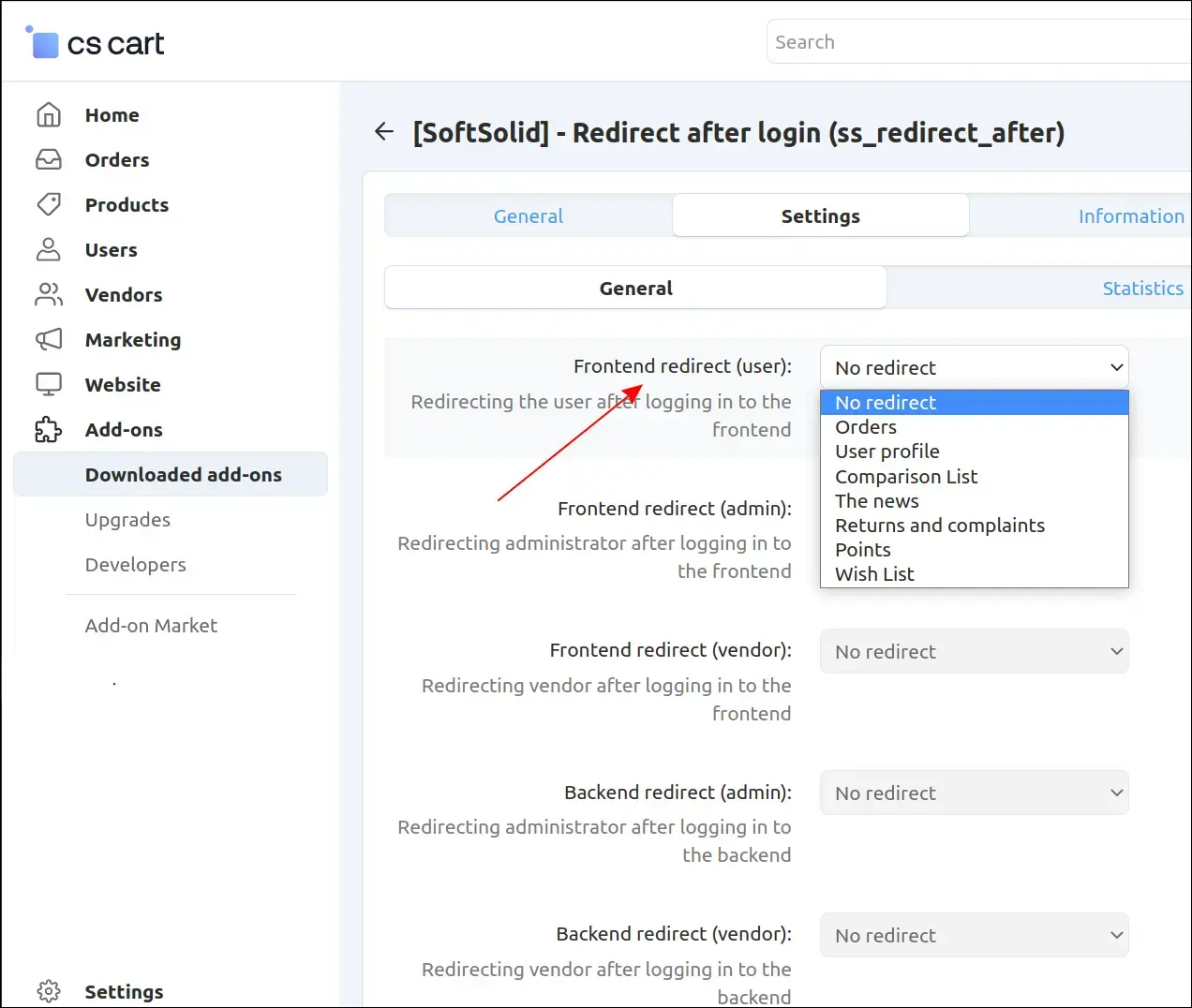Screen dimensions: 1192x1008
Task: Click the Website monitor icon
Action: point(49,384)
